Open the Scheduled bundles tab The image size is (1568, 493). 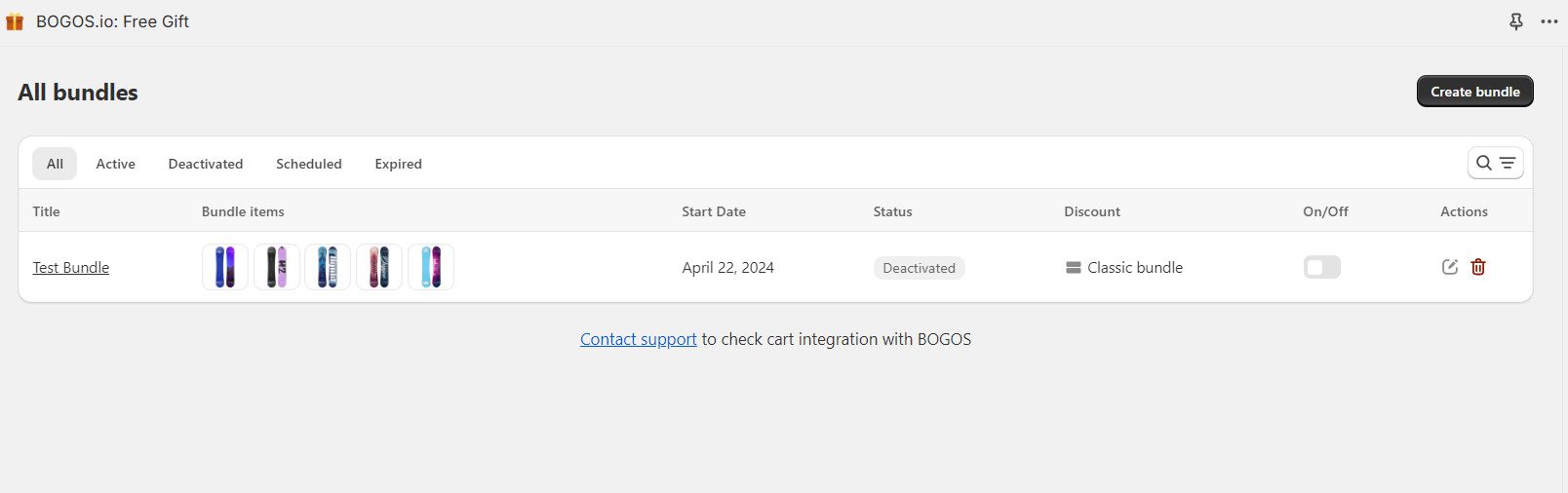(309, 164)
